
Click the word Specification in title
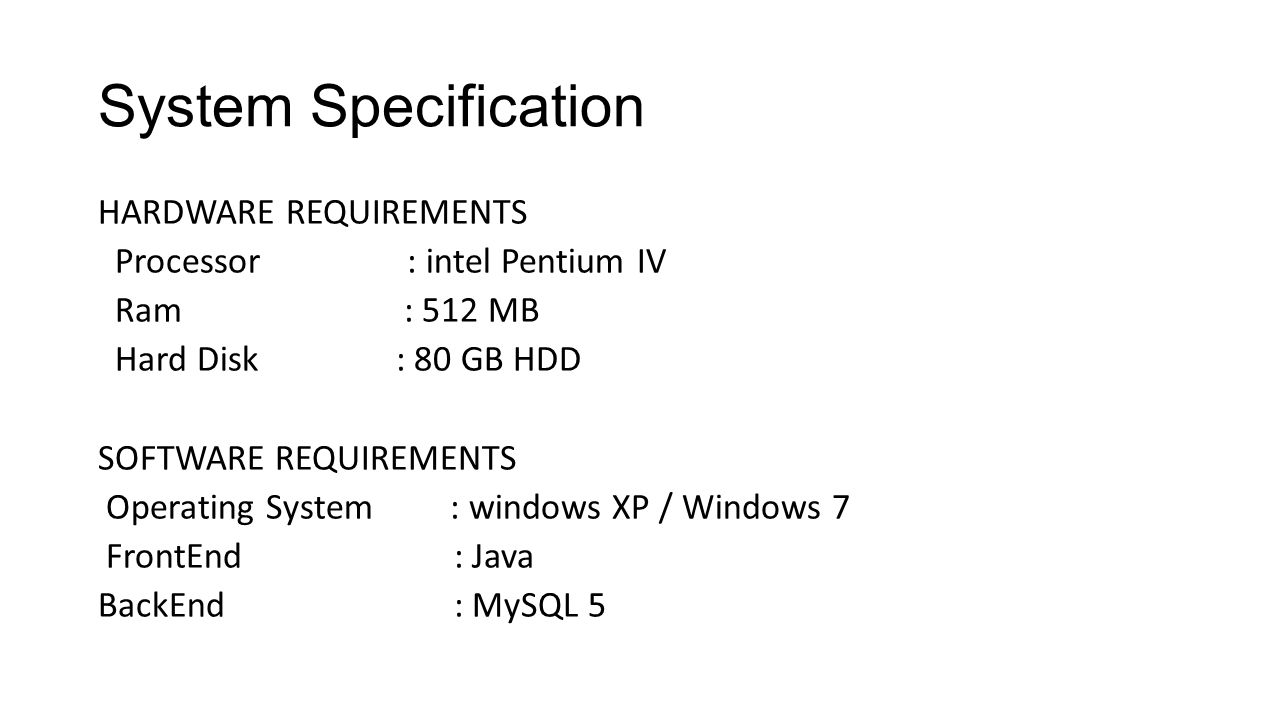pyautogui.click(x=478, y=109)
